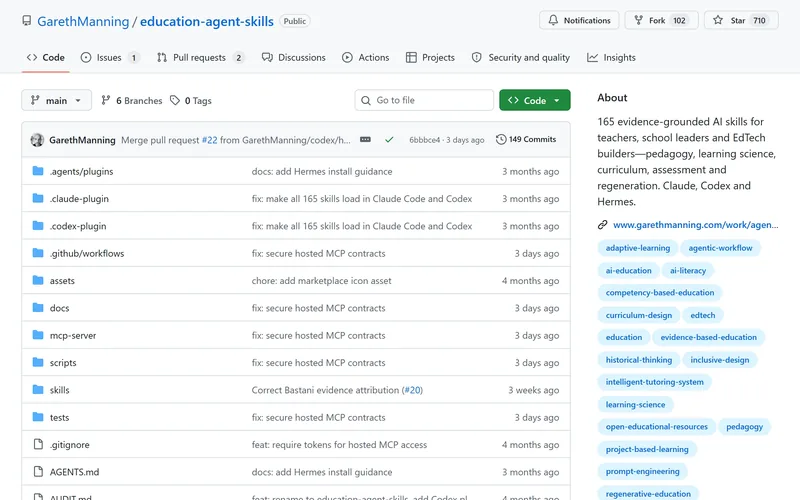Open the Pull requests tab
Image resolution: width=800 pixels, height=500 pixels.
pyautogui.click(x=199, y=58)
